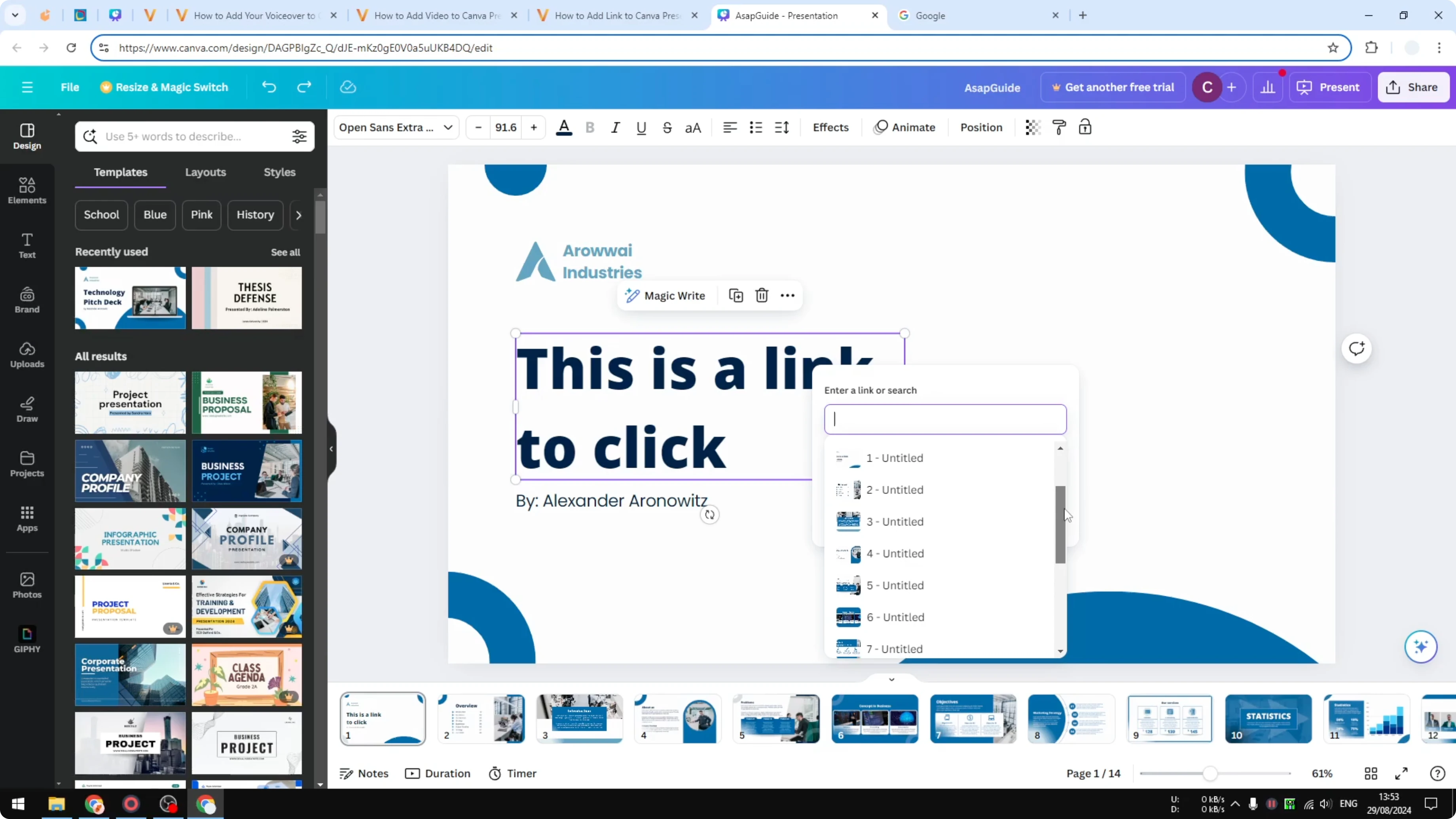This screenshot has height=819, width=1456.
Task: Click the redo arrow
Action: pos(304,87)
